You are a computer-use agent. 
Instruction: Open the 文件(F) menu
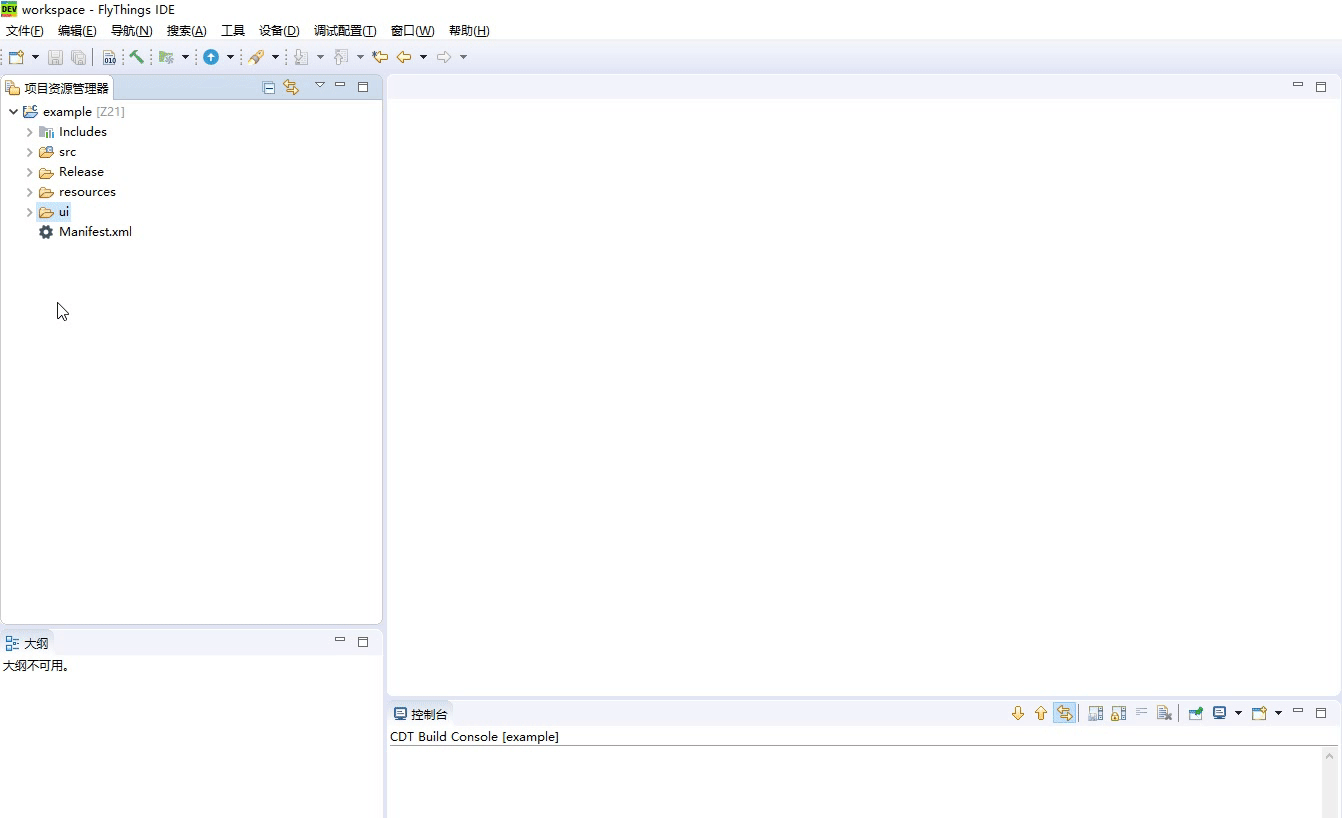click(x=25, y=31)
